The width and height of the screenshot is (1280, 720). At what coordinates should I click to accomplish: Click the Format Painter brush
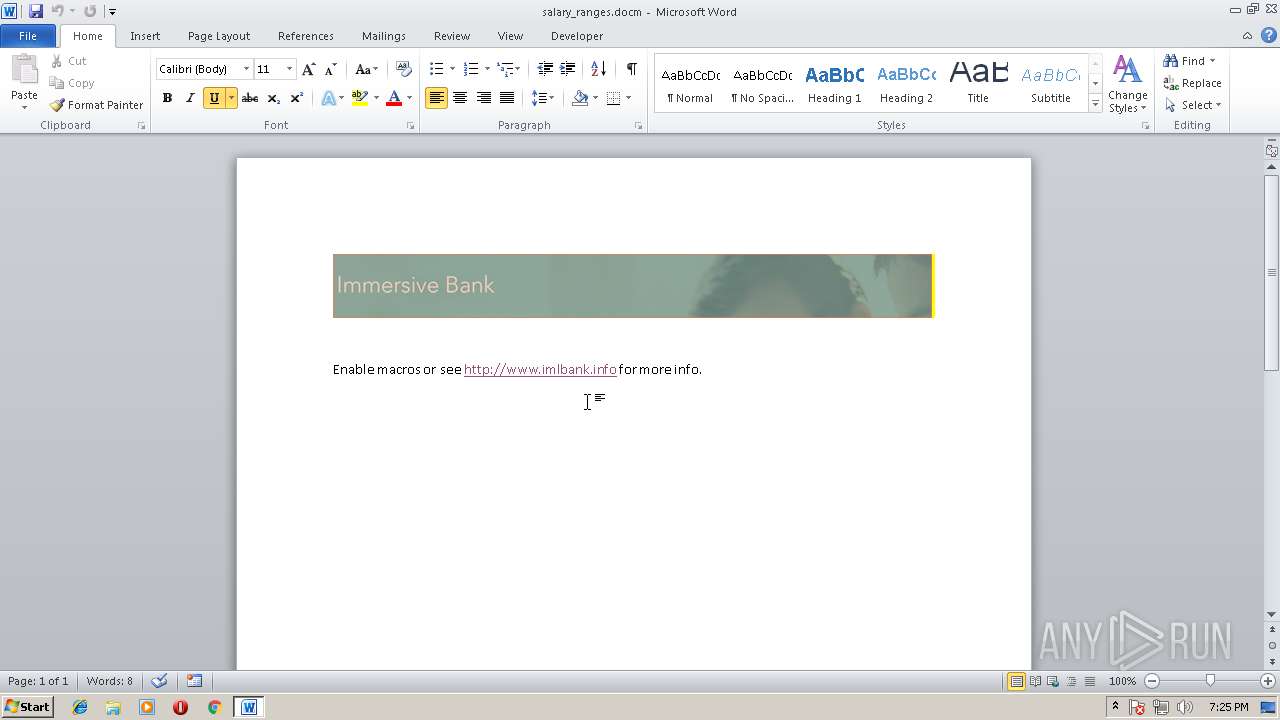[x=57, y=105]
